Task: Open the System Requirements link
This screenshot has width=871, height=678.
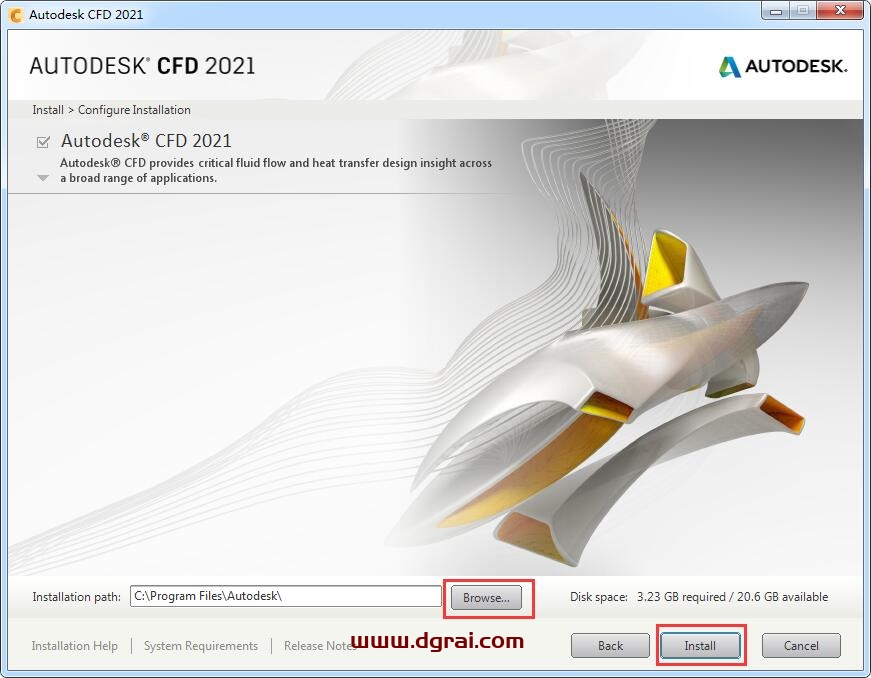Action: [x=201, y=646]
